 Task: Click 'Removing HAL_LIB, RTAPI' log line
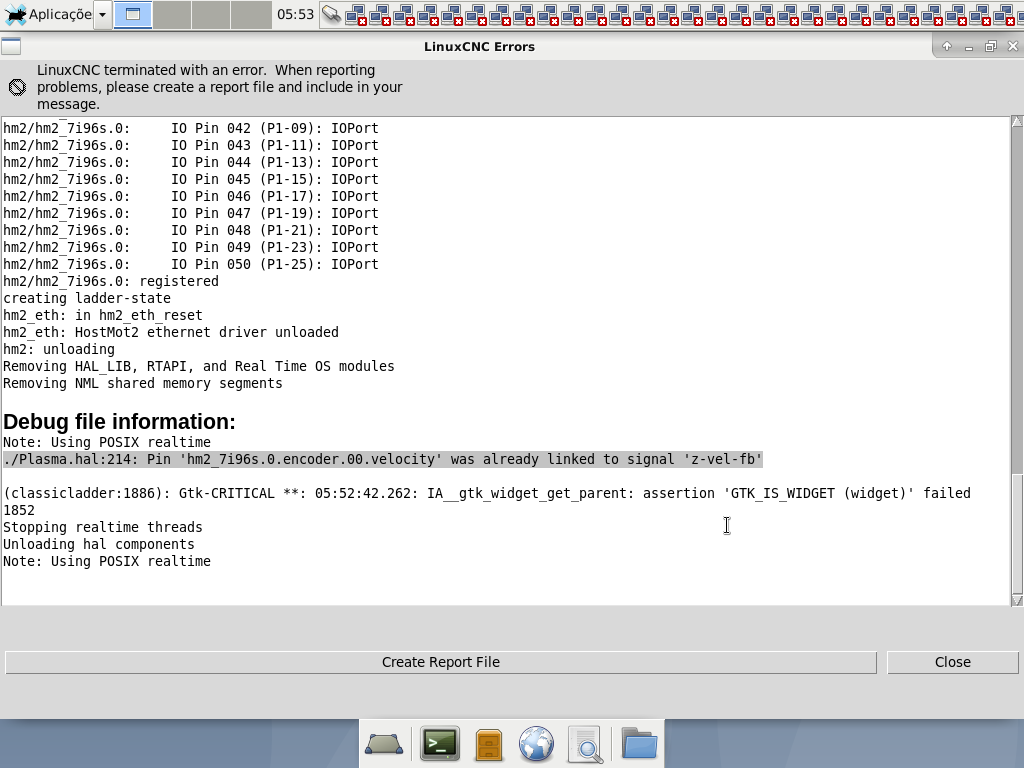[199, 366]
